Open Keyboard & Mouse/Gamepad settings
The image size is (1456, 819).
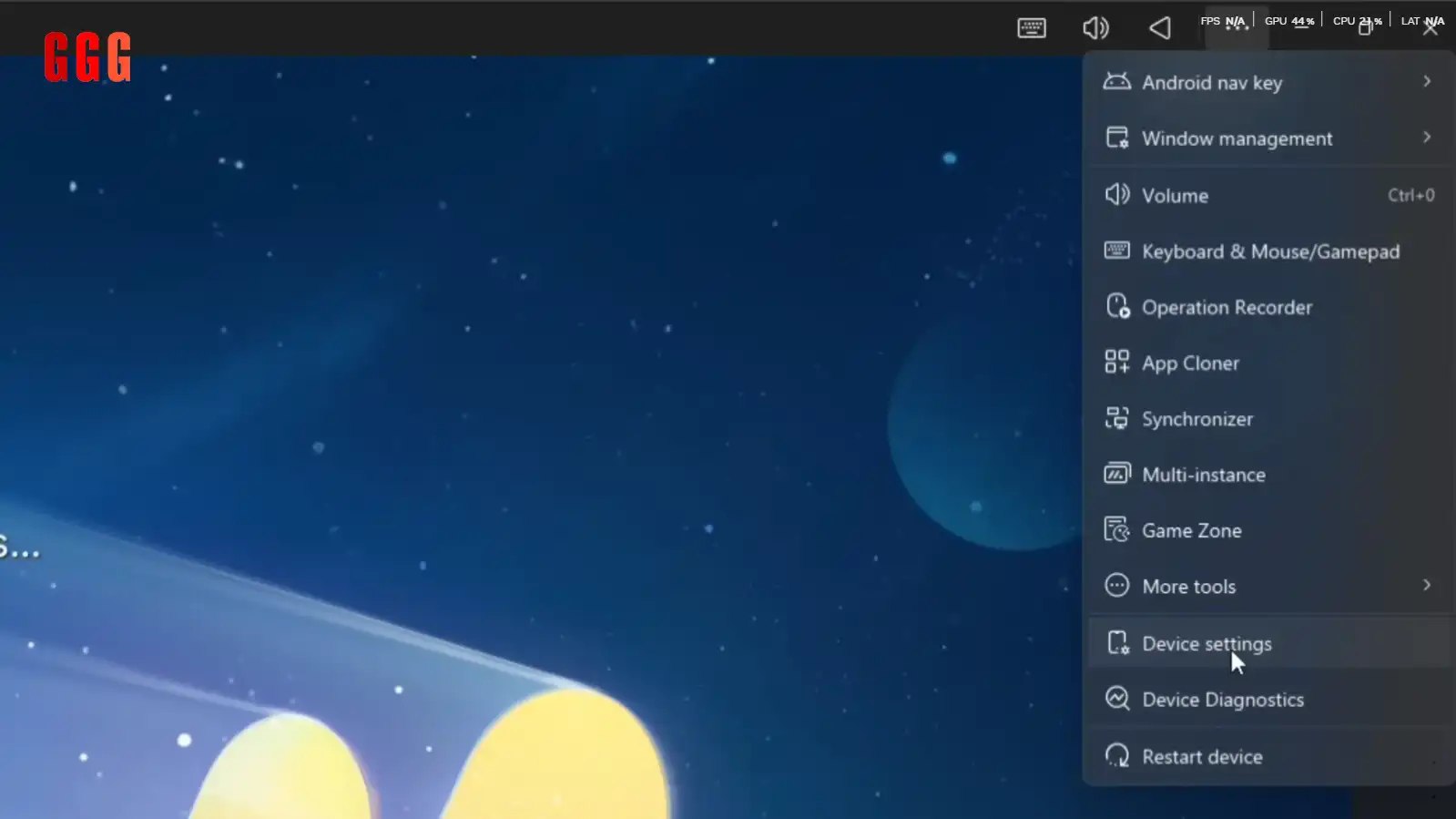[1269, 251]
